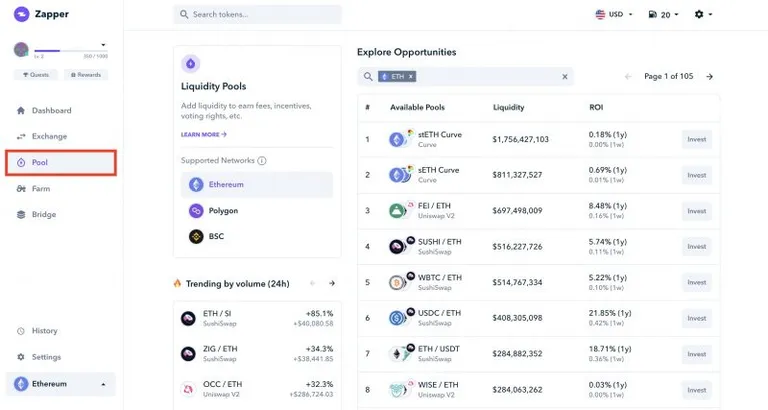Open the gas price 20 dropdown
This screenshot has height=410, width=768.
pos(663,15)
